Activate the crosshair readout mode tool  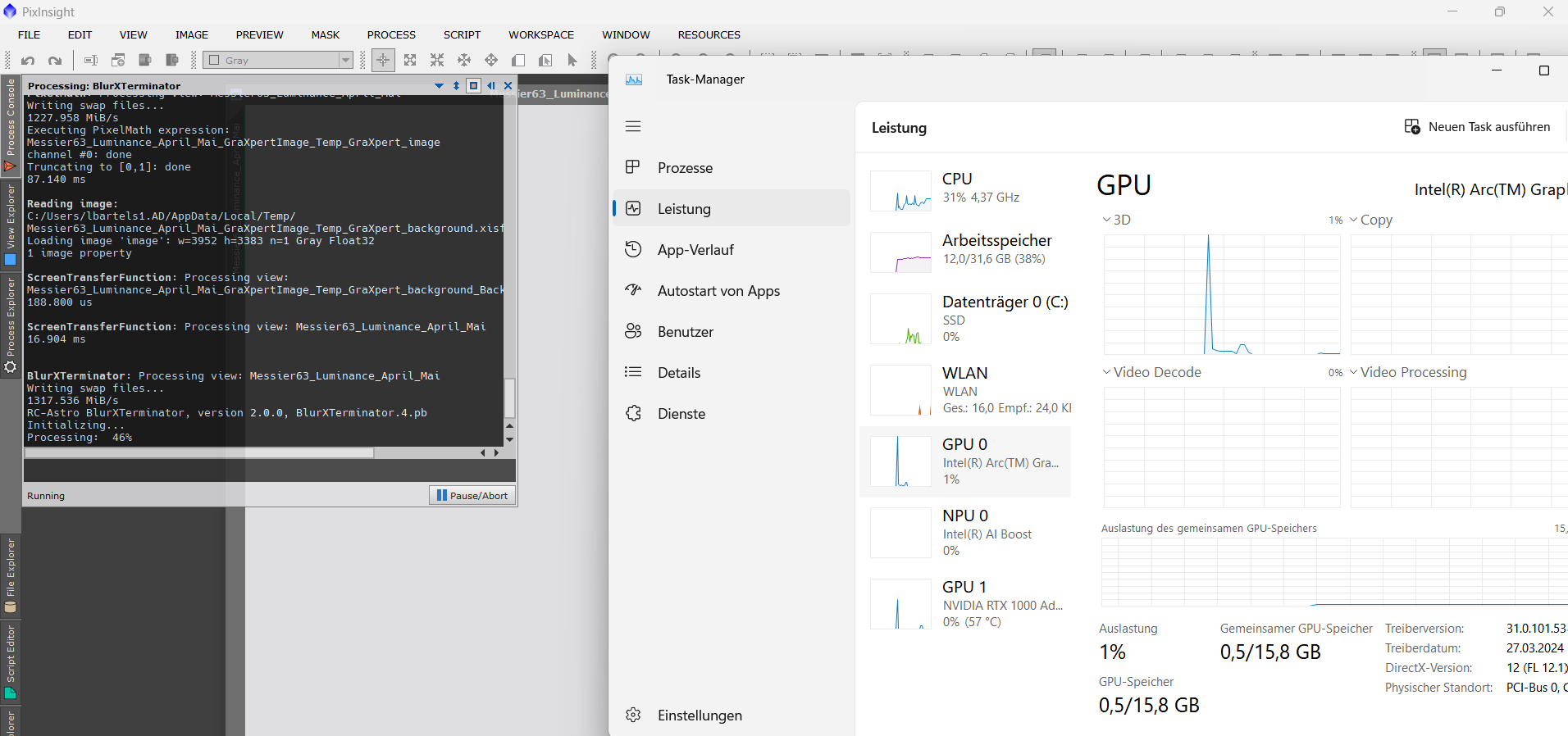(383, 60)
